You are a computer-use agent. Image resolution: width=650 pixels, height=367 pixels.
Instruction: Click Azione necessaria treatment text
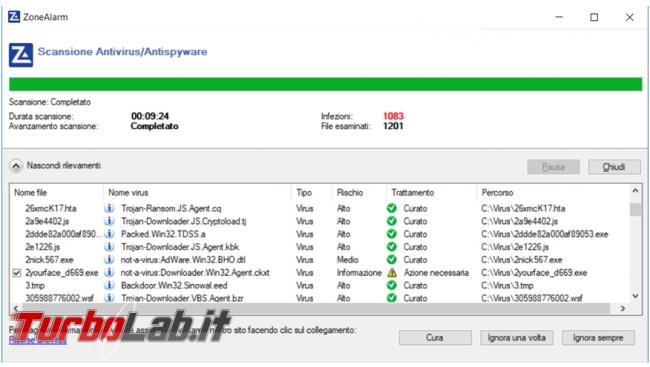click(436, 272)
